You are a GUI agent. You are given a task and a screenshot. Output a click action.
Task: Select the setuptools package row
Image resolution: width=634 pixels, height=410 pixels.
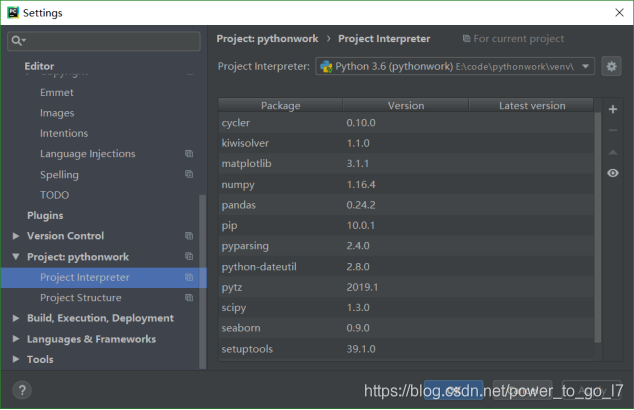click(406, 349)
